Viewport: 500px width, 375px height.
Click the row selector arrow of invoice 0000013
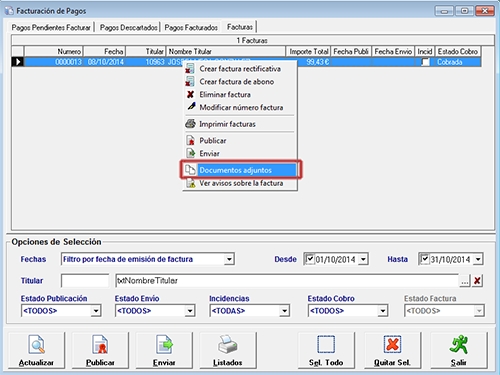(x=18, y=62)
